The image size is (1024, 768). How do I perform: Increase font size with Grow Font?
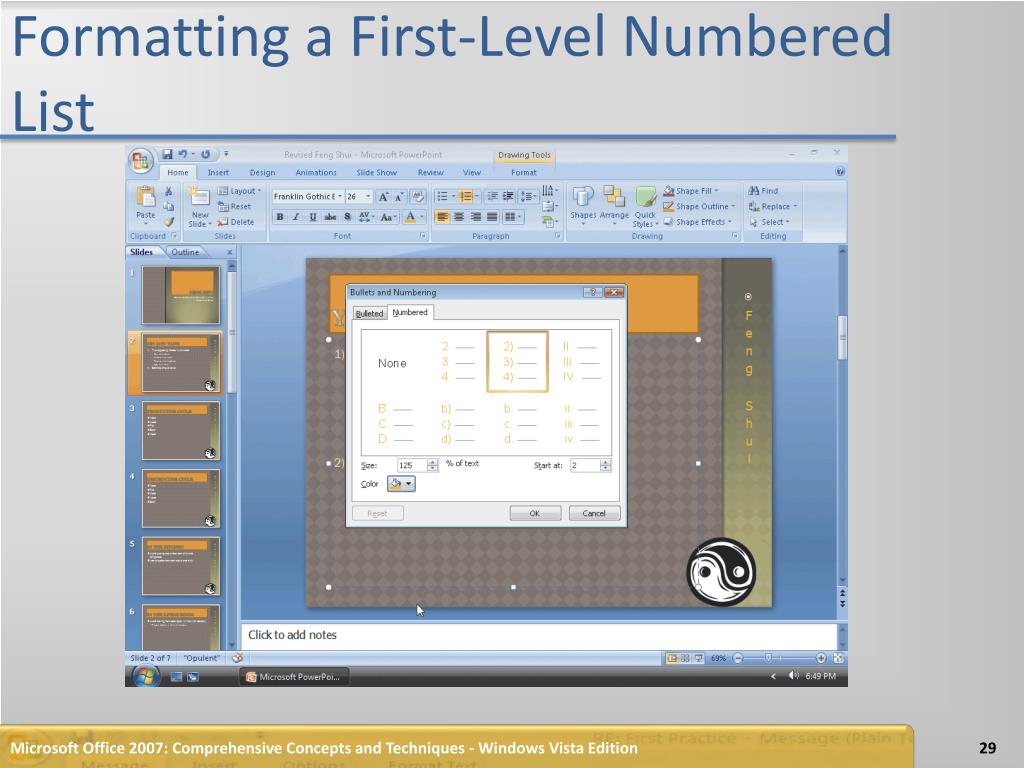384,197
